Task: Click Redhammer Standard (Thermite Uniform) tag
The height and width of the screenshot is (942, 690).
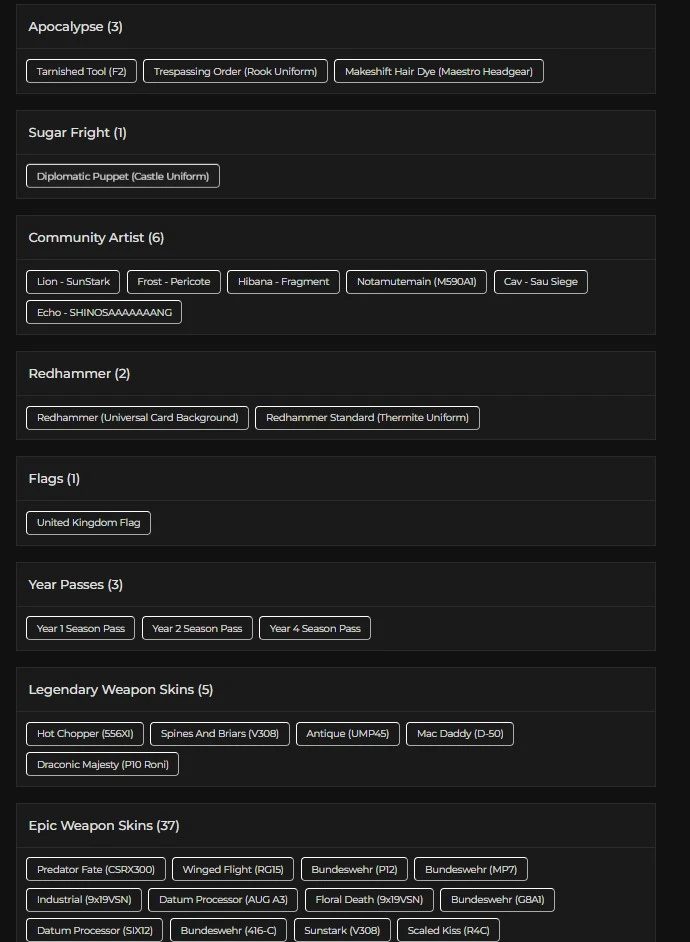Action: [x=367, y=417]
